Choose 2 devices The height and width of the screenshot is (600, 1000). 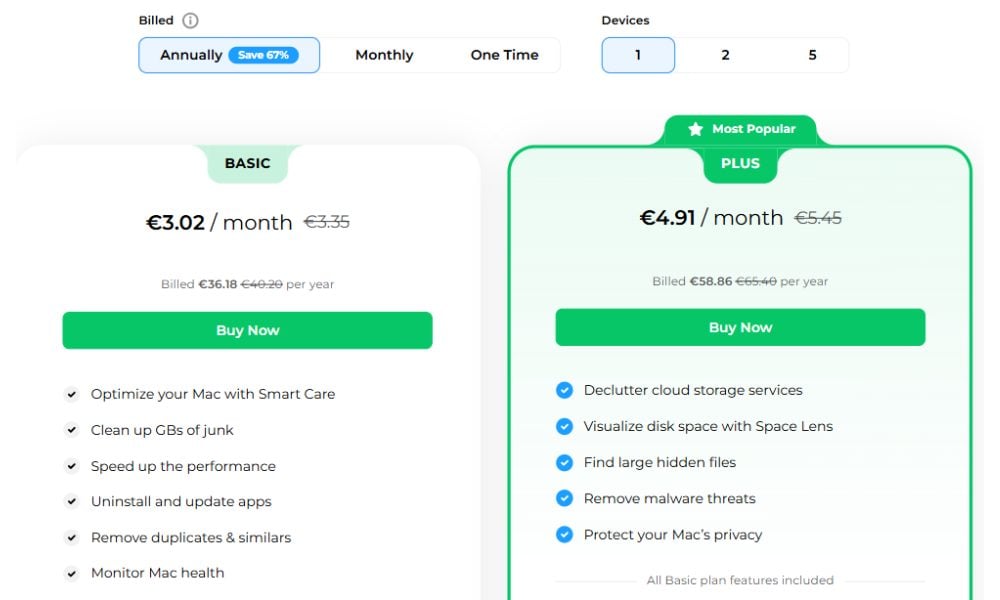(725, 55)
